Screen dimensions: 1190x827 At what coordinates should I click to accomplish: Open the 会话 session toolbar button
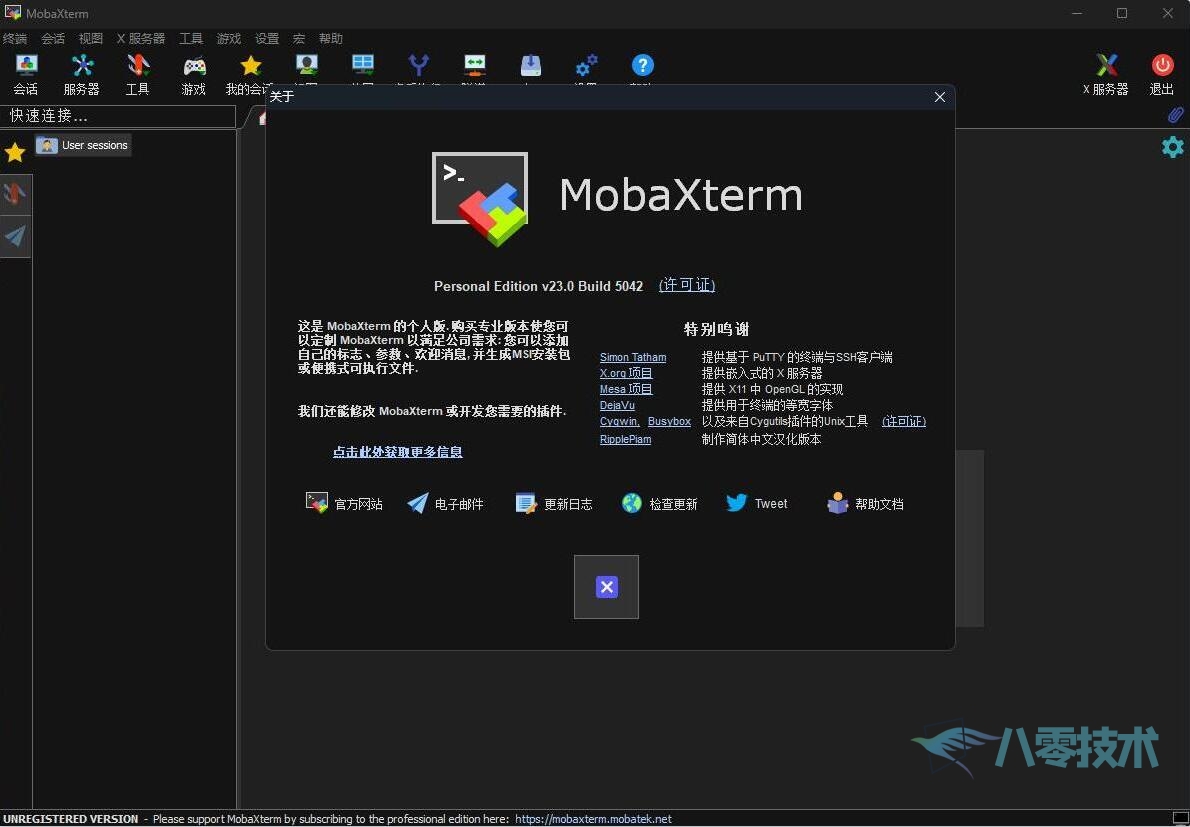26,74
